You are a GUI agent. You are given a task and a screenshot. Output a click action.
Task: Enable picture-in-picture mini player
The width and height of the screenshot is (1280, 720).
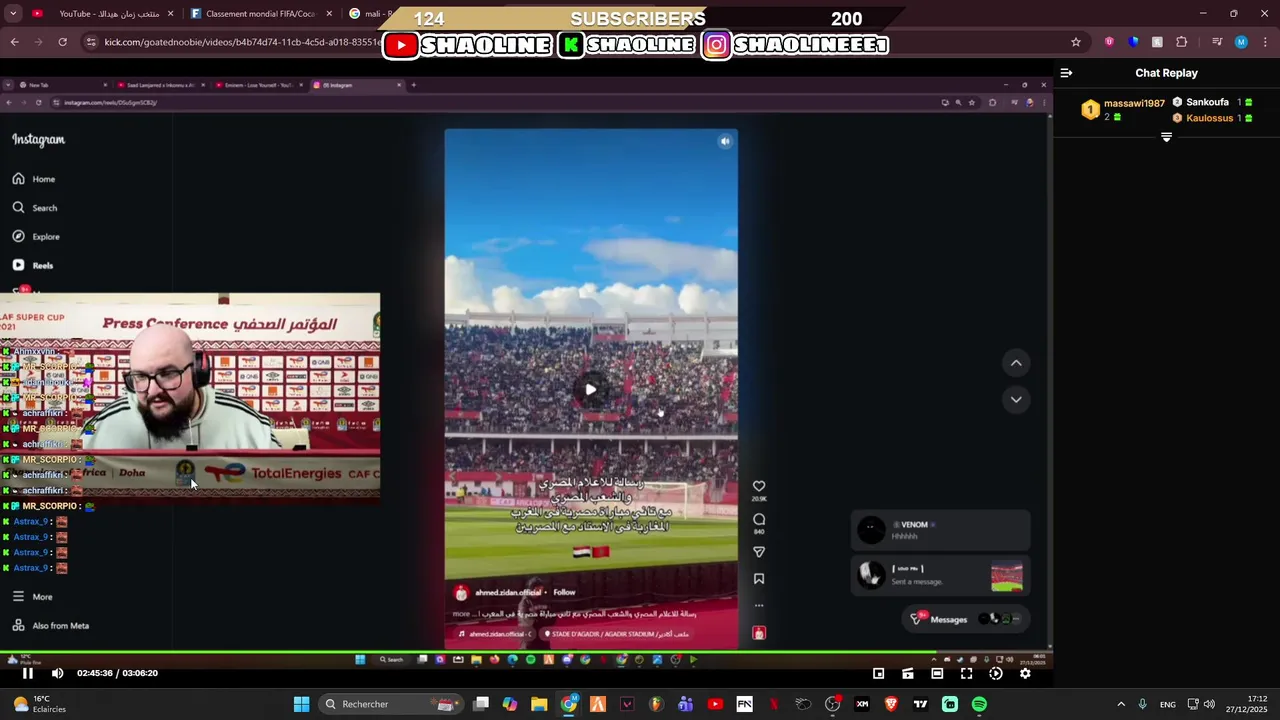tap(878, 673)
